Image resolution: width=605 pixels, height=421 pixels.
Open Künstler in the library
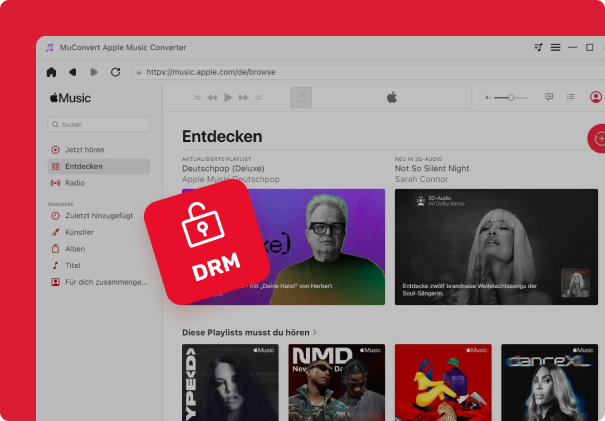(99, 232)
